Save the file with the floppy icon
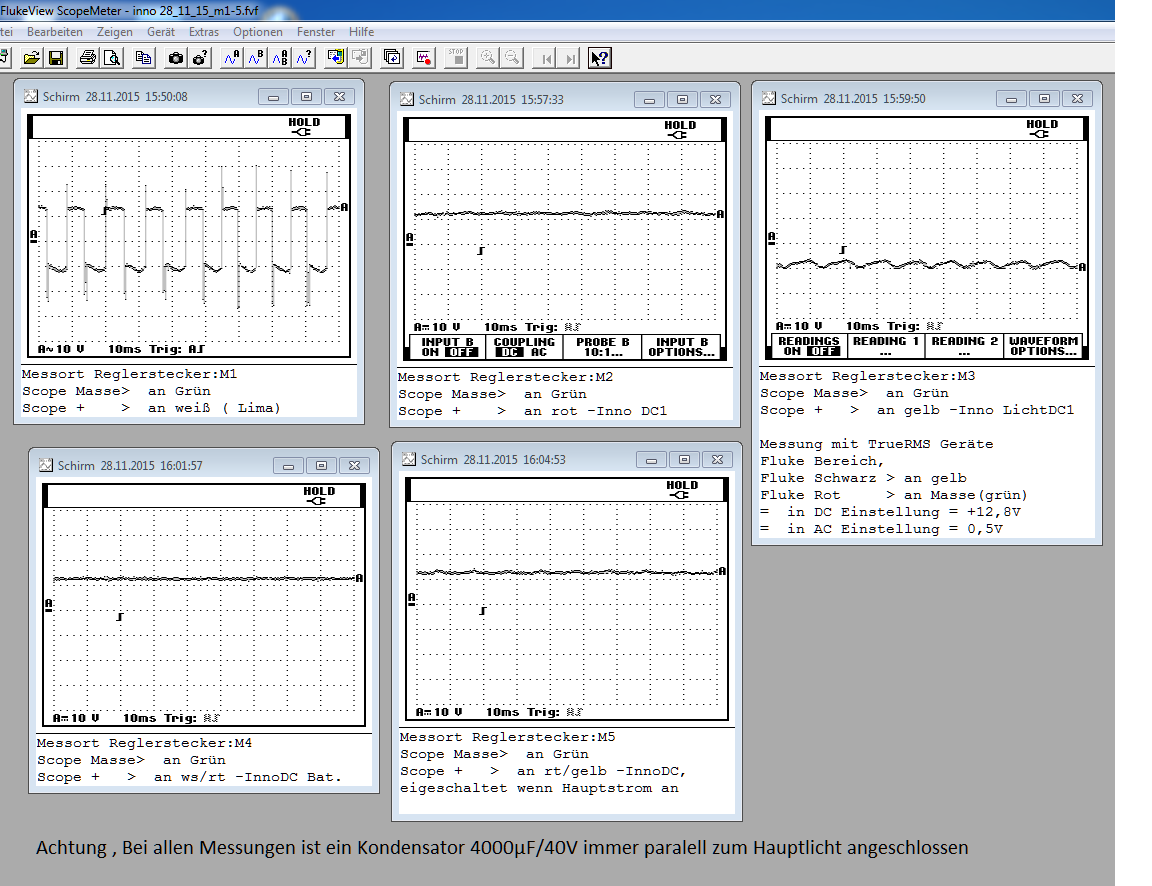1152x886 pixels. (x=56, y=58)
